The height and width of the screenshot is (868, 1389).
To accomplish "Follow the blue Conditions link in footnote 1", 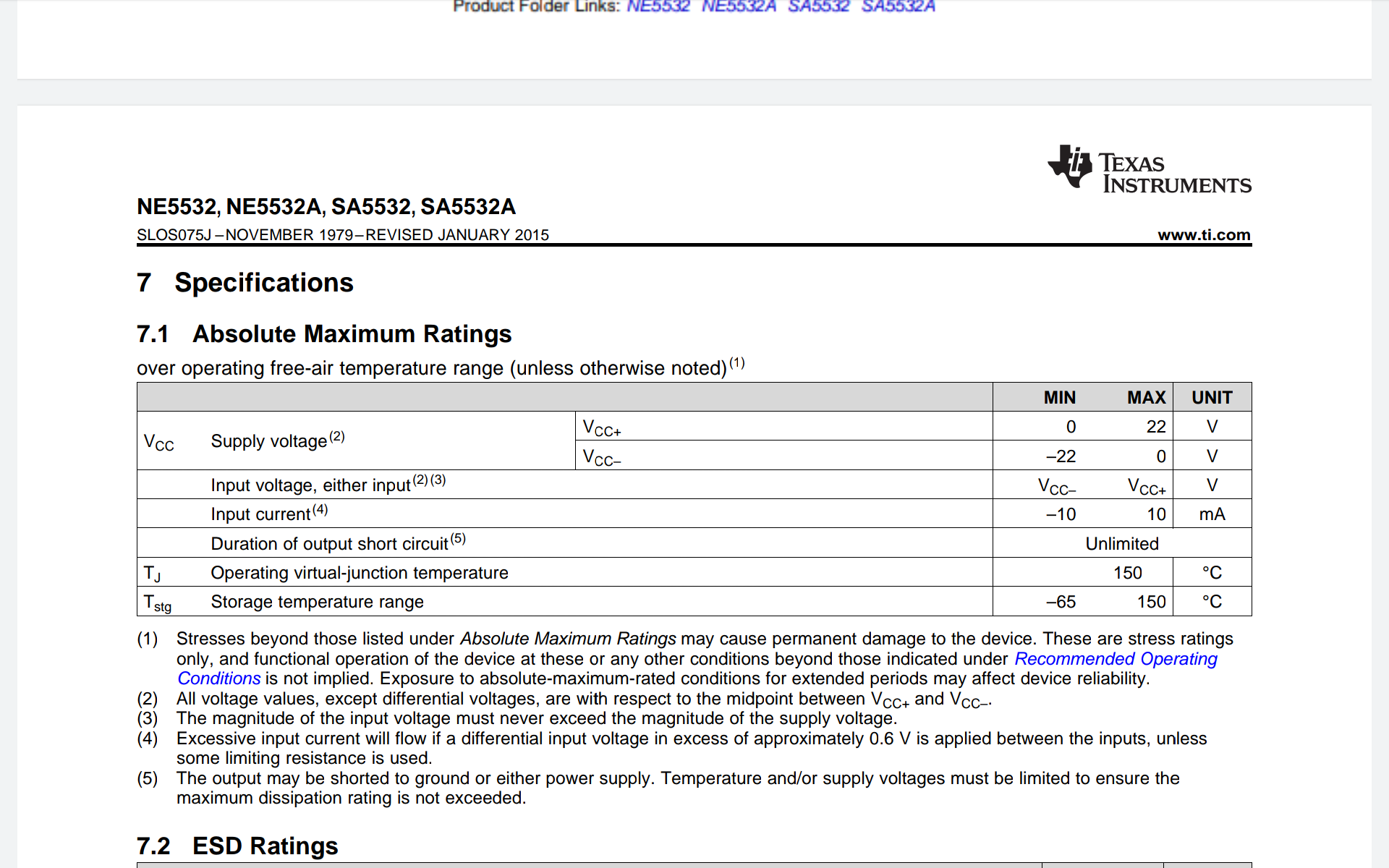I will click(219, 678).
